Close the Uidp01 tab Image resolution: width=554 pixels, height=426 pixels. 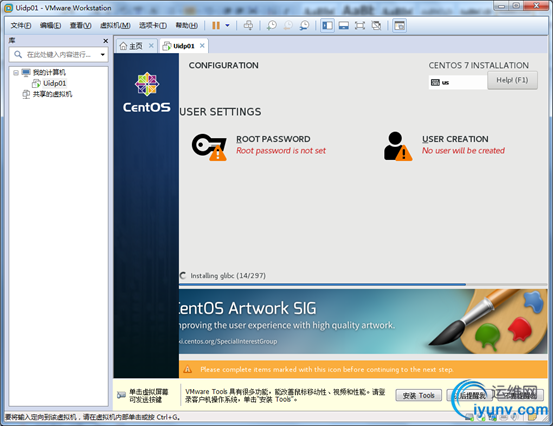pyautogui.click(x=202, y=46)
